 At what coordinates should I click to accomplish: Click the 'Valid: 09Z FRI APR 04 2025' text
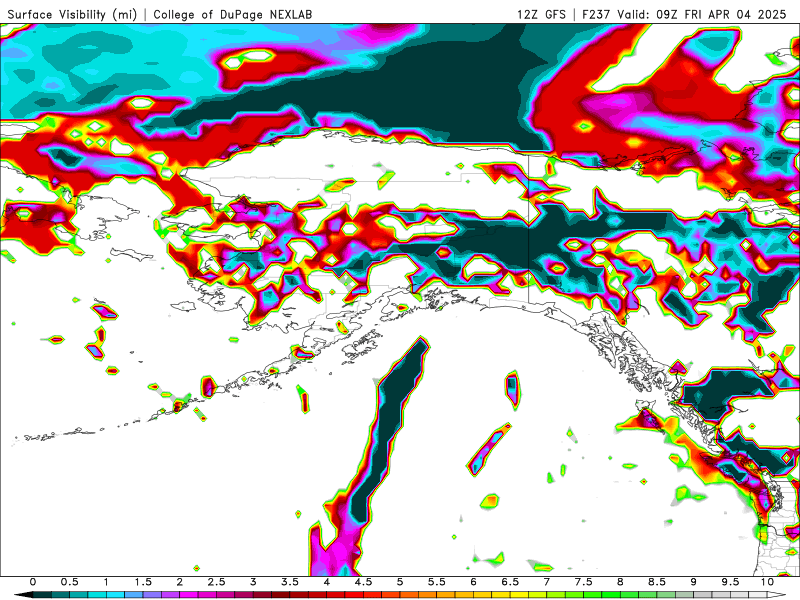702,14
